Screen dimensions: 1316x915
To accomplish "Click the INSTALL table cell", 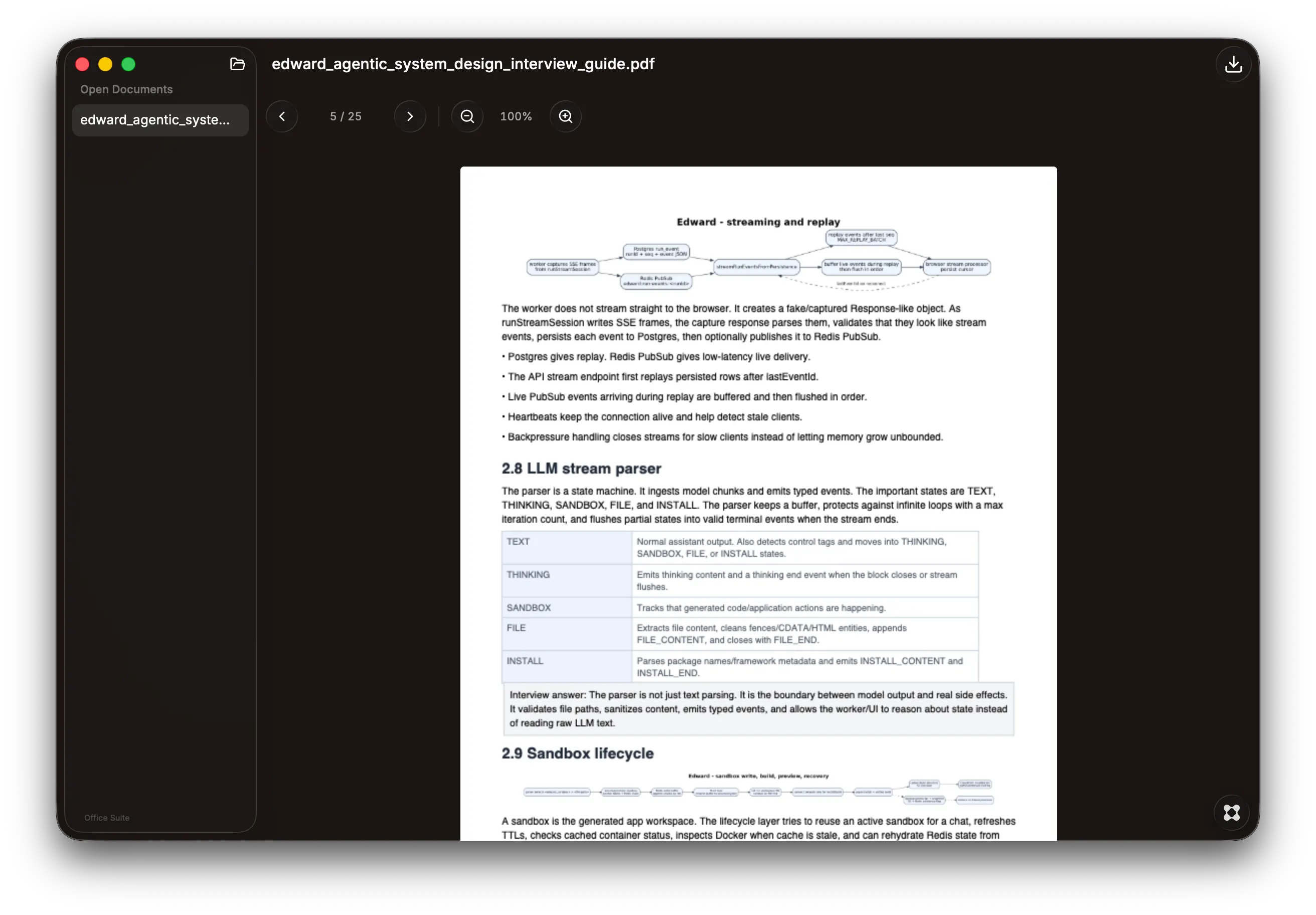I will [x=567, y=667].
